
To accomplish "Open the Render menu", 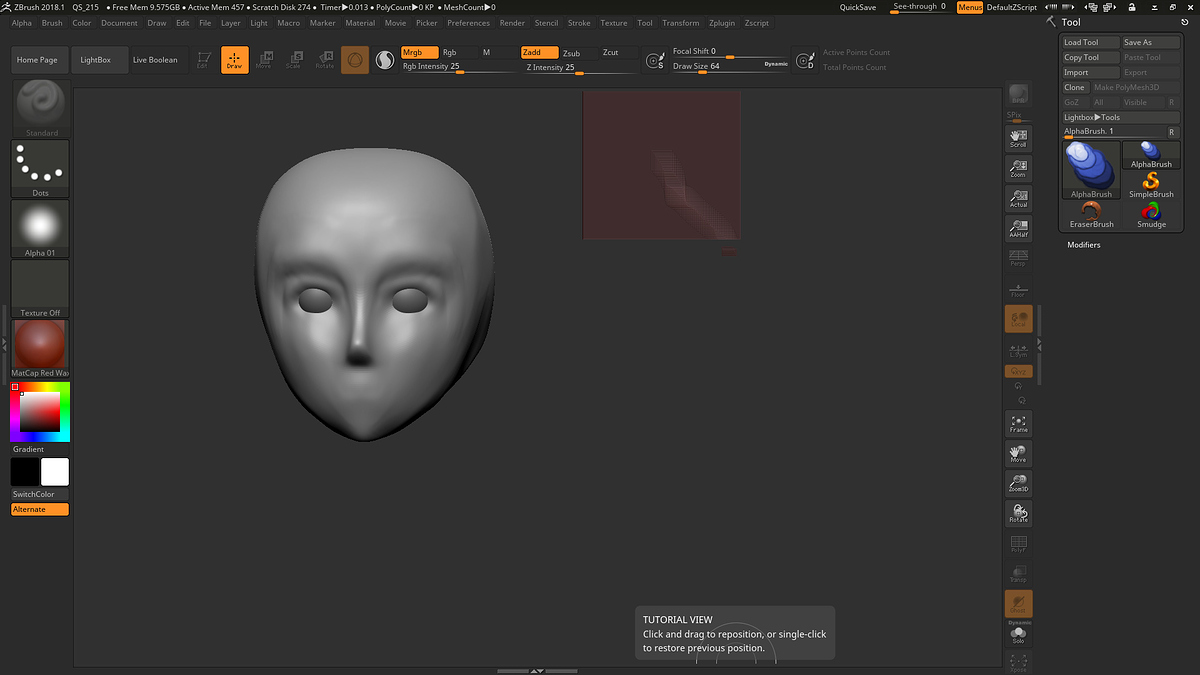I will click(x=512, y=23).
